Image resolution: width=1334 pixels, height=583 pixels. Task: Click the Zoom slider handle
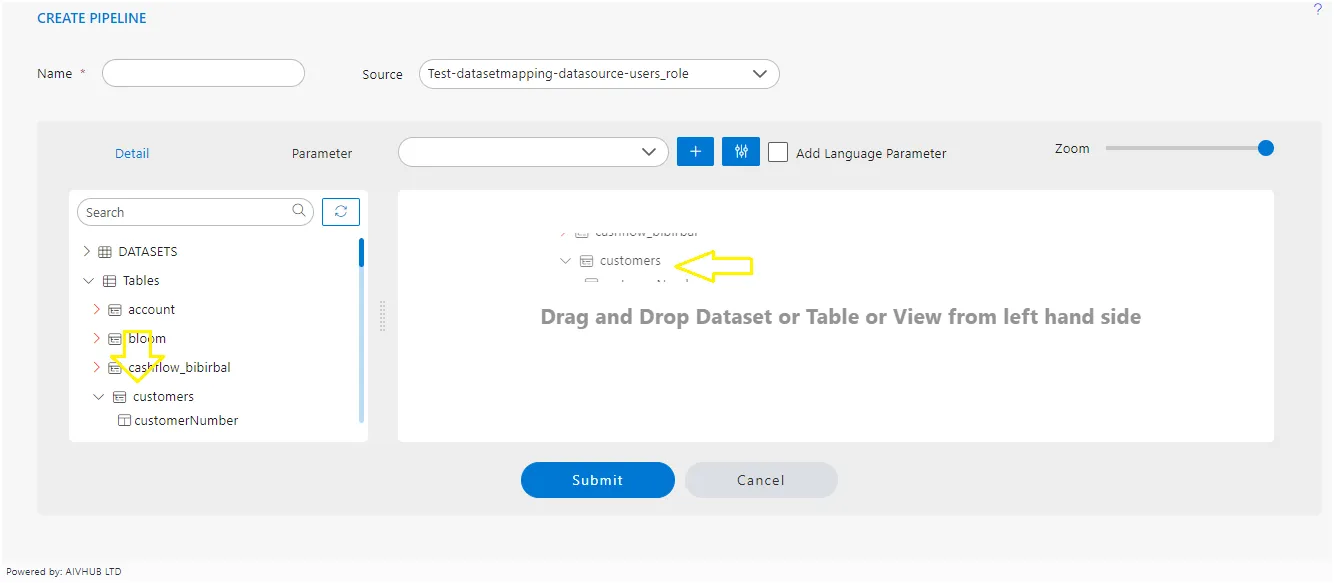1266,148
